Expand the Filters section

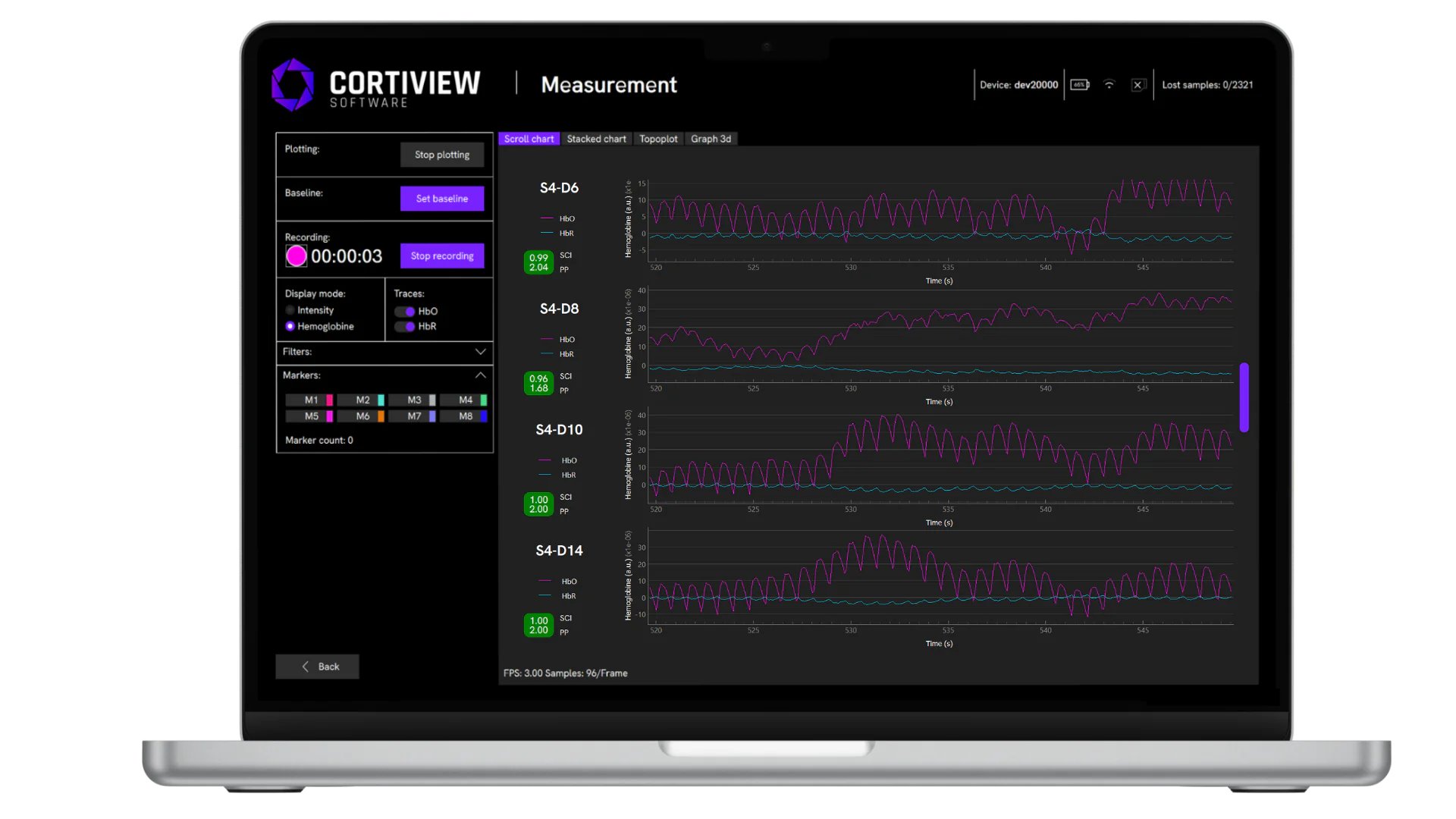coord(479,352)
